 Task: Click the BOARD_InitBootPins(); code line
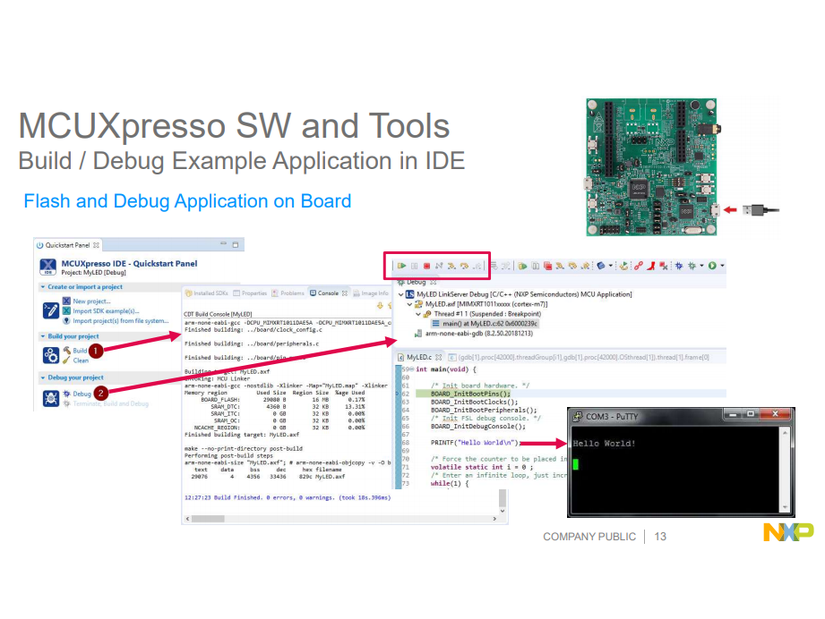(x=471, y=394)
